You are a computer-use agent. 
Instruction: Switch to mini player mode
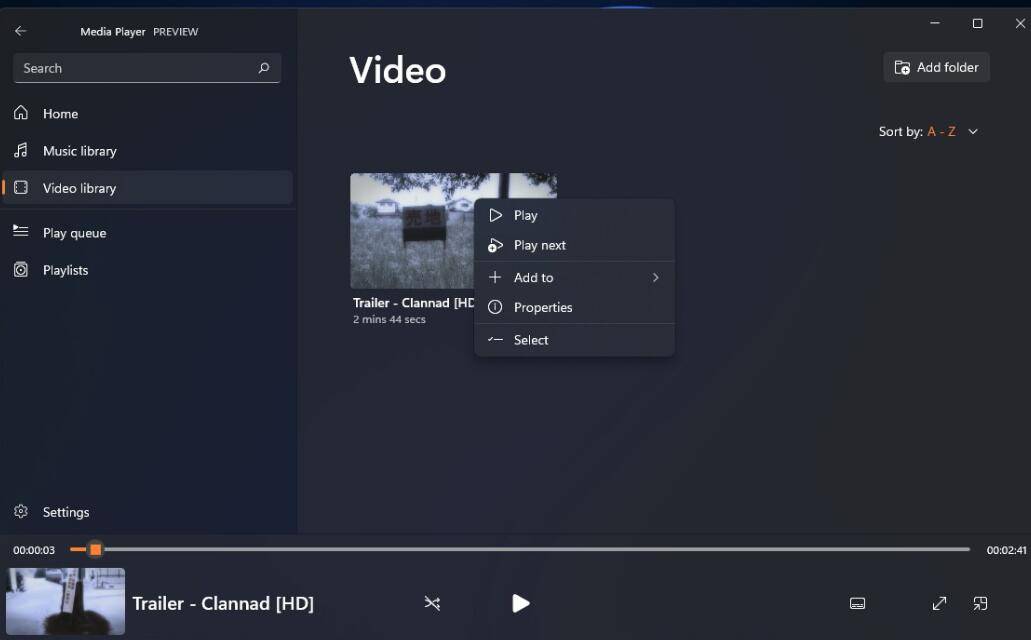(979, 603)
